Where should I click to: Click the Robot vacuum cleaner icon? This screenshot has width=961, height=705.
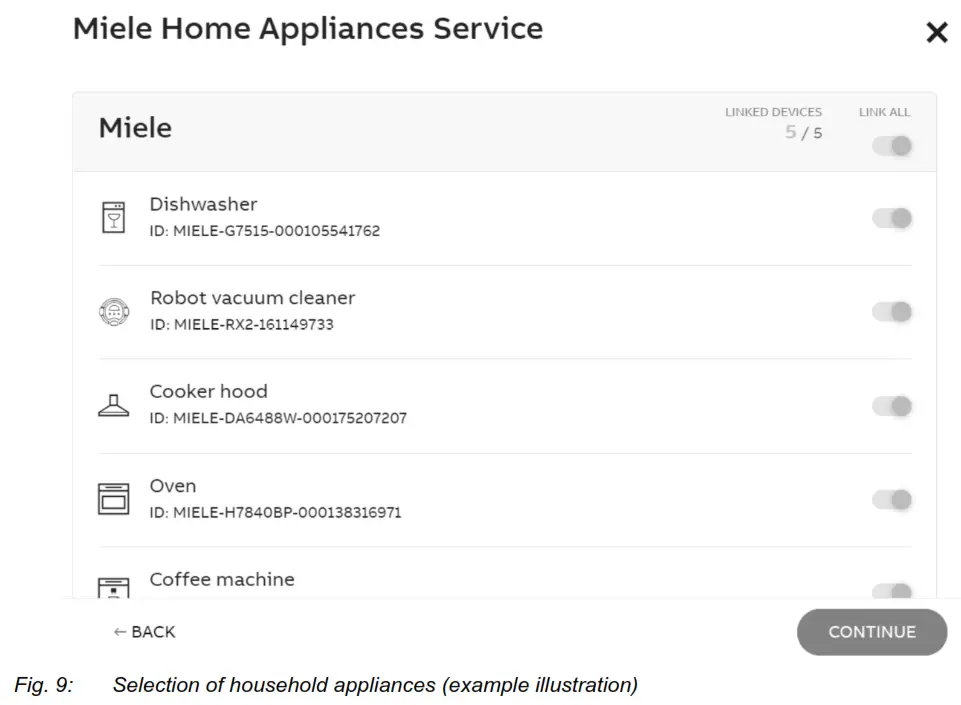click(114, 311)
